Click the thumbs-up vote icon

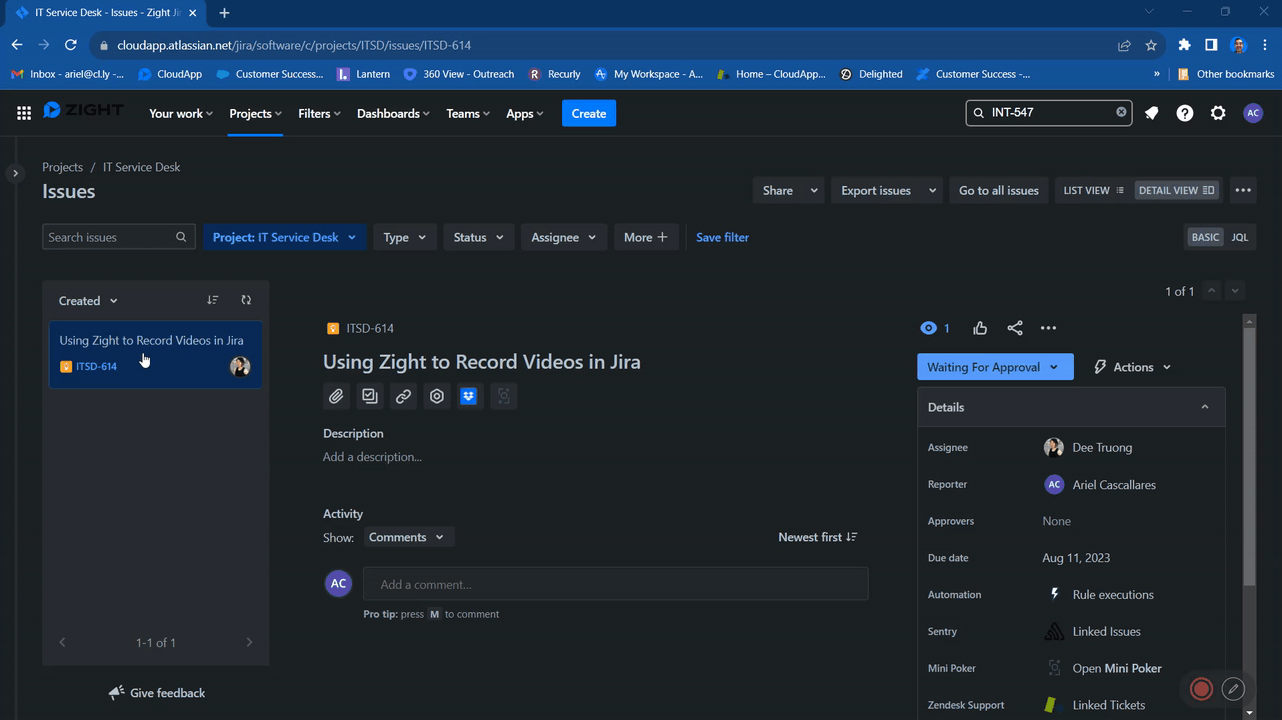pos(980,328)
